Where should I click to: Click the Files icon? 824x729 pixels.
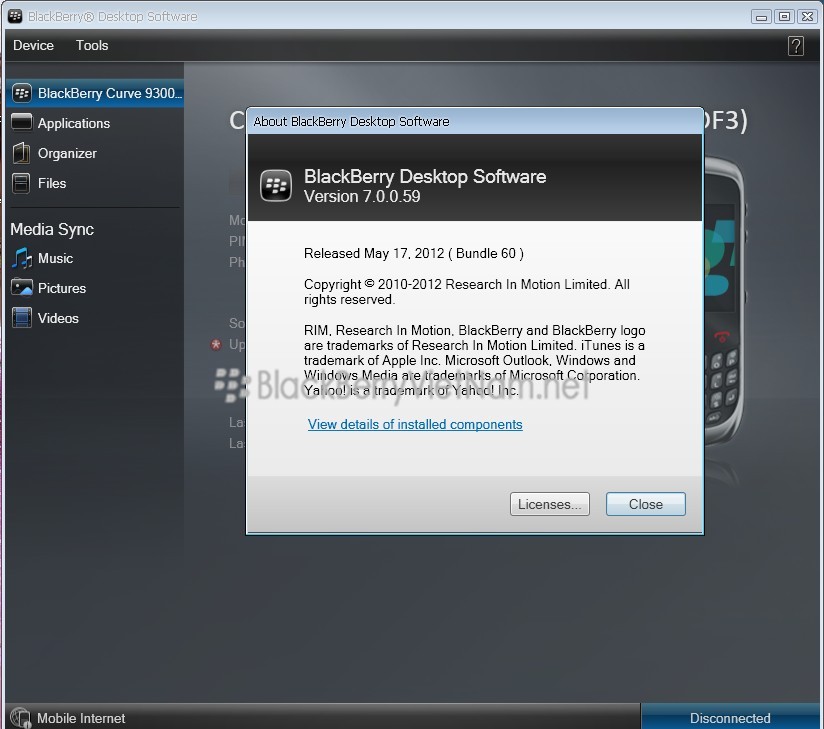[x=21, y=183]
